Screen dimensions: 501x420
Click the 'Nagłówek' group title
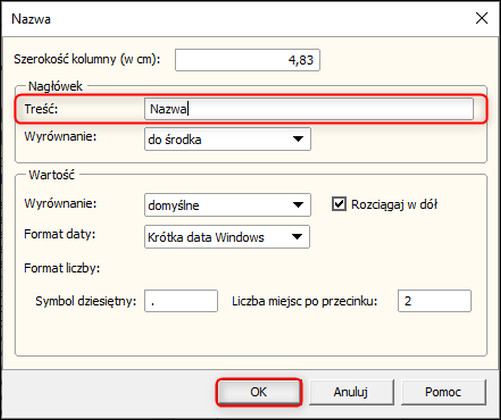(x=55, y=86)
